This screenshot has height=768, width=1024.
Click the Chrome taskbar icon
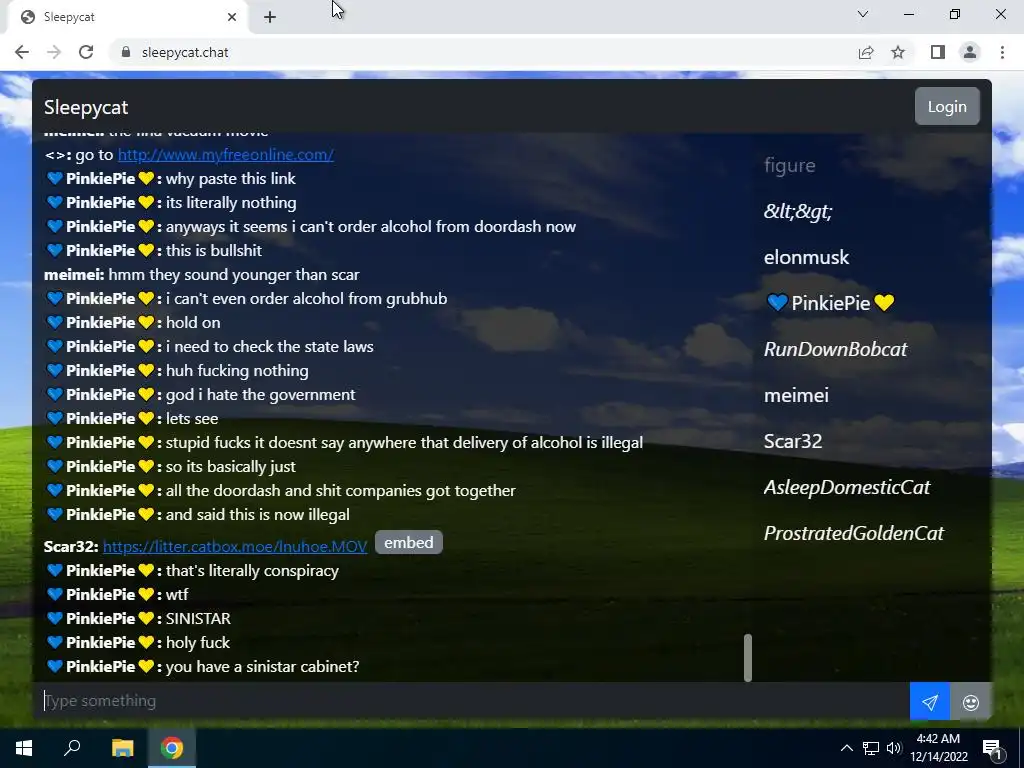pos(172,748)
